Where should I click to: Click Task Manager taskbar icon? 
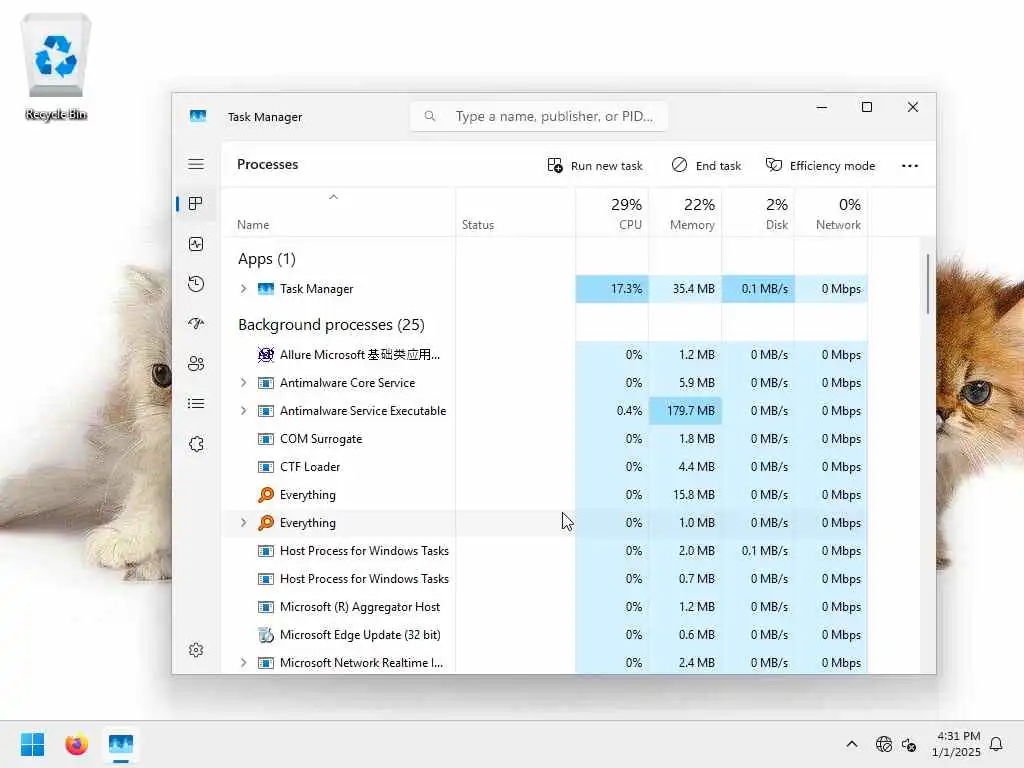tap(121, 744)
